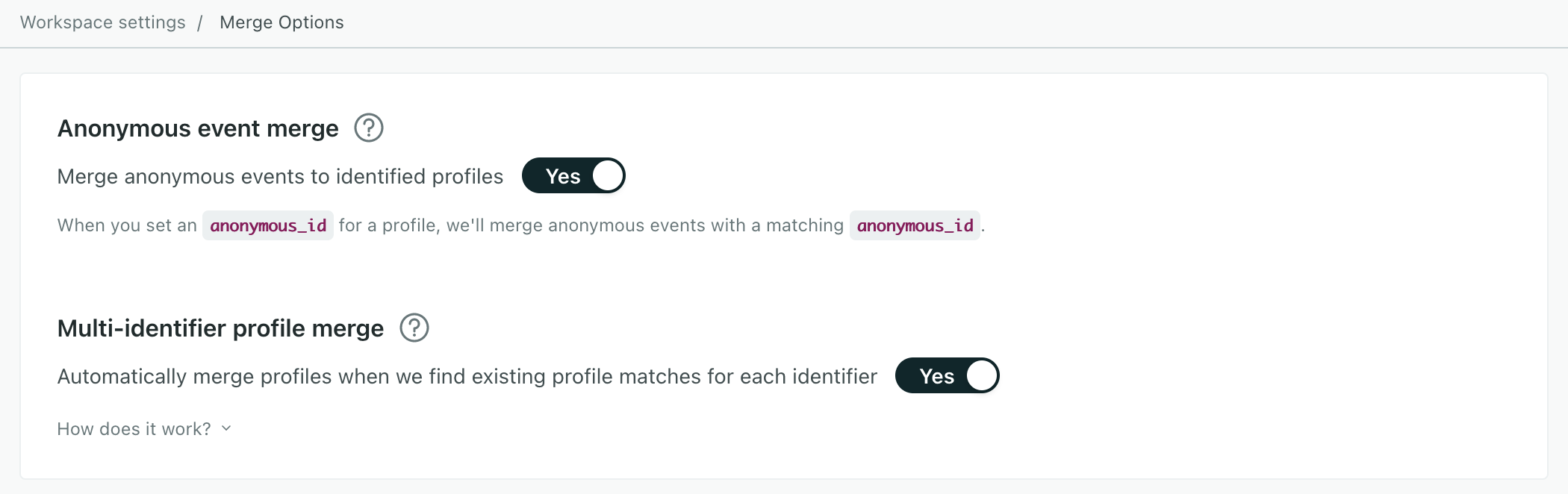Open help icon beside Anonymous event merge
Screen dimensions: 1568x494
click(x=368, y=128)
